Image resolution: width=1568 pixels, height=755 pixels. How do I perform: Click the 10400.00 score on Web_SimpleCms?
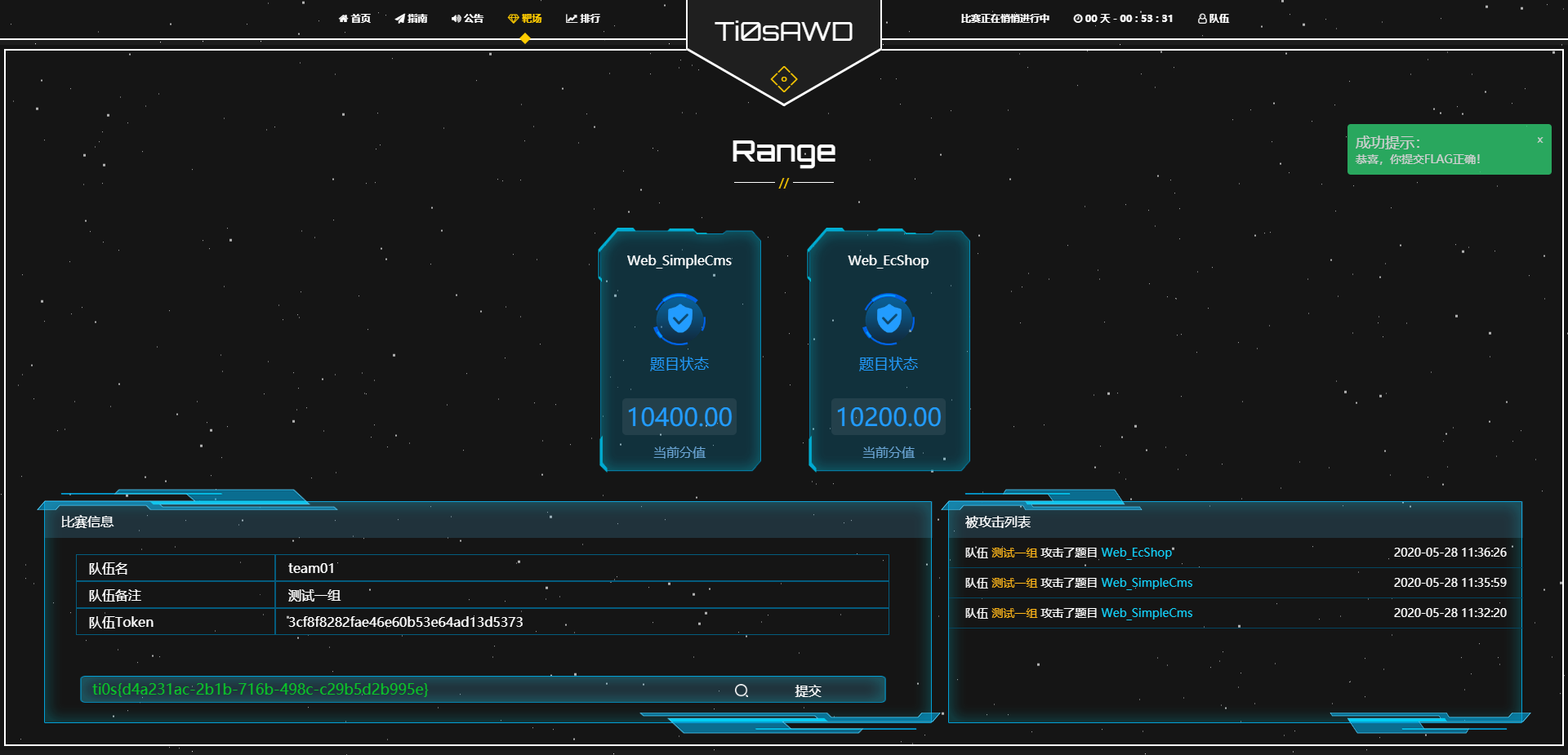pyautogui.click(x=679, y=416)
